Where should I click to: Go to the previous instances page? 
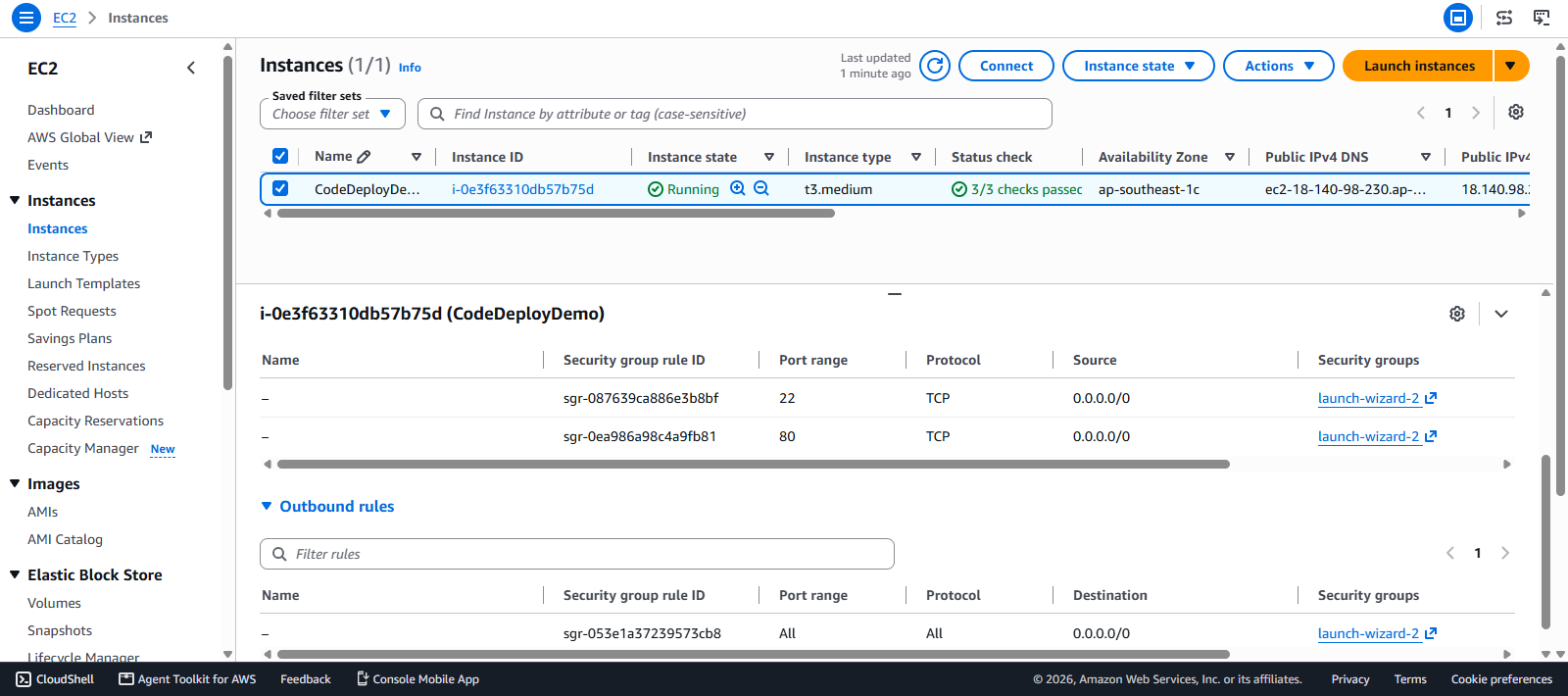(x=1421, y=113)
